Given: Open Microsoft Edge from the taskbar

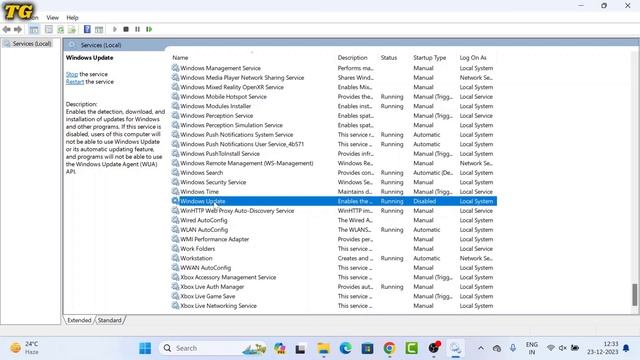Looking at the screenshot, I should pos(345,348).
